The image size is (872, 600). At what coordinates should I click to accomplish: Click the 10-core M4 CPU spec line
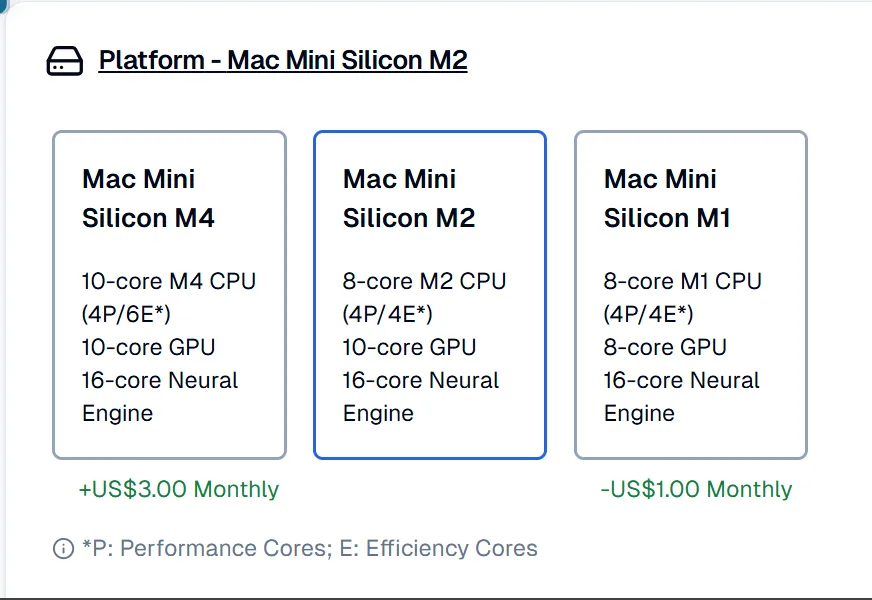(169, 282)
